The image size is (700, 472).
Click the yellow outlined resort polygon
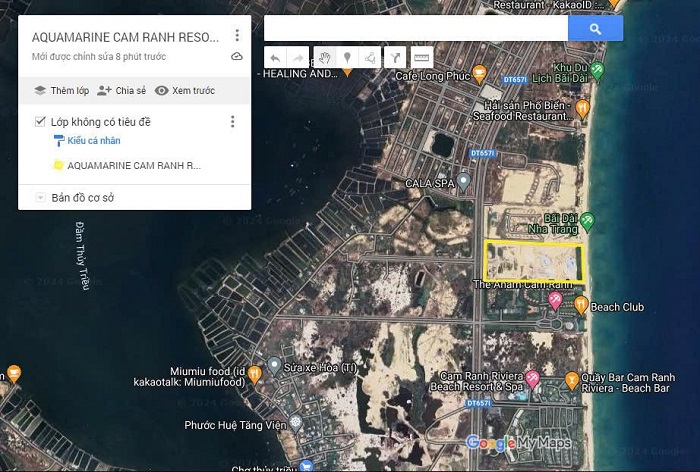point(533,262)
